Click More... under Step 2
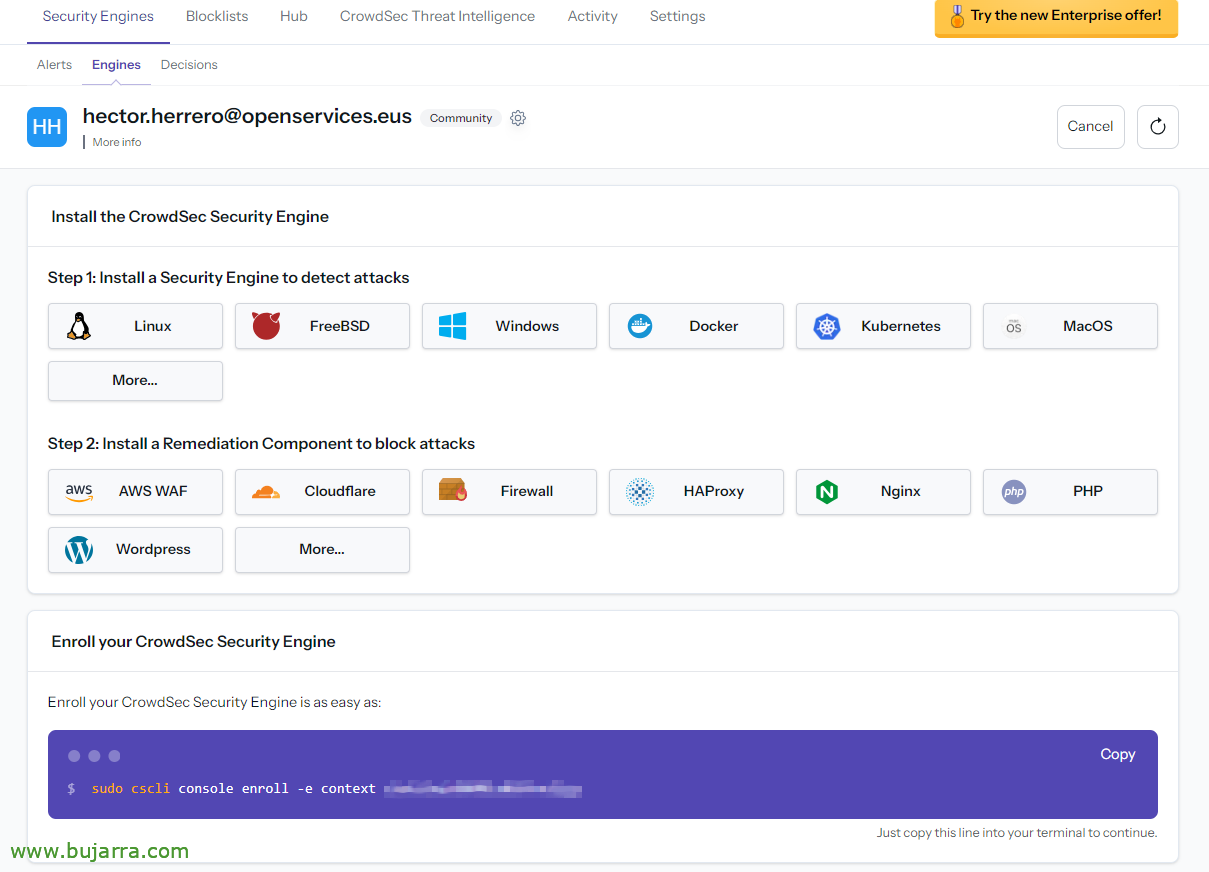The height and width of the screenshot is (872, 1209). pos(322,549)
